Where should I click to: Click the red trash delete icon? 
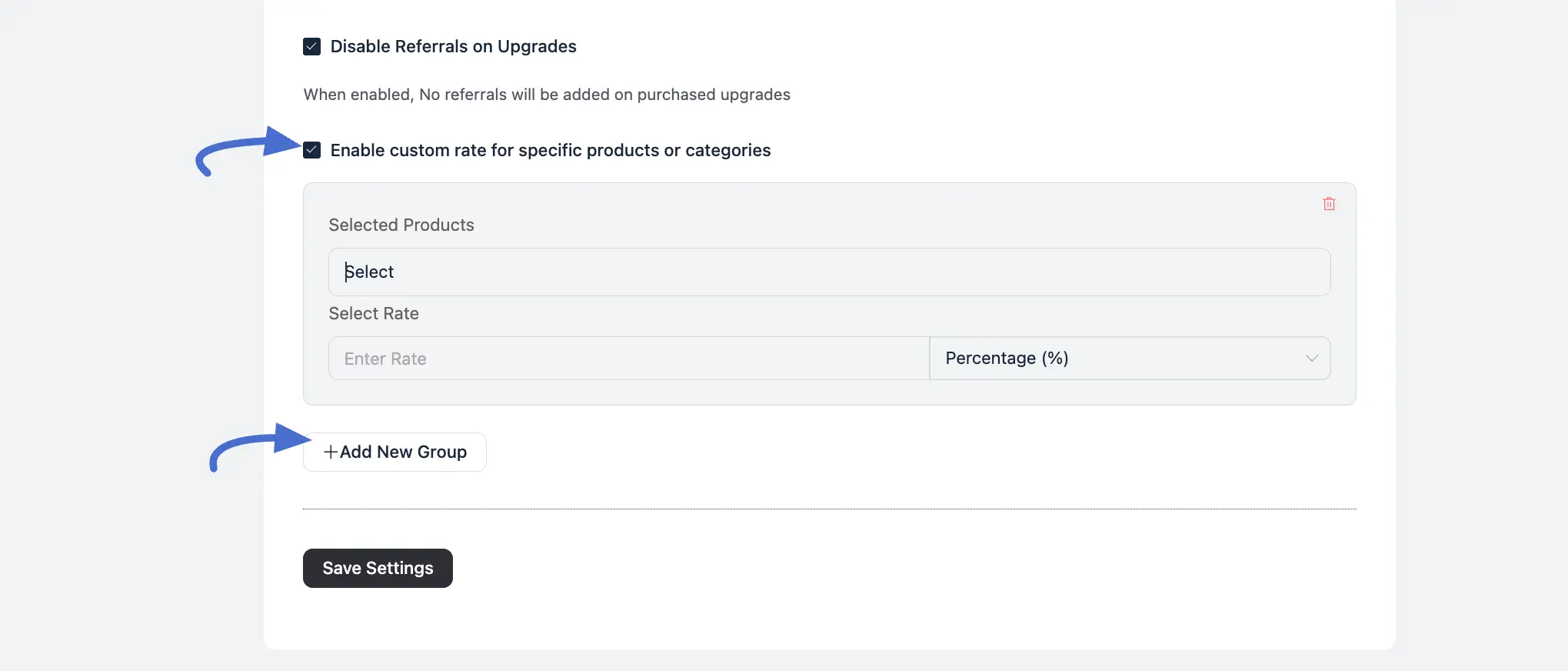(1329, 204)
